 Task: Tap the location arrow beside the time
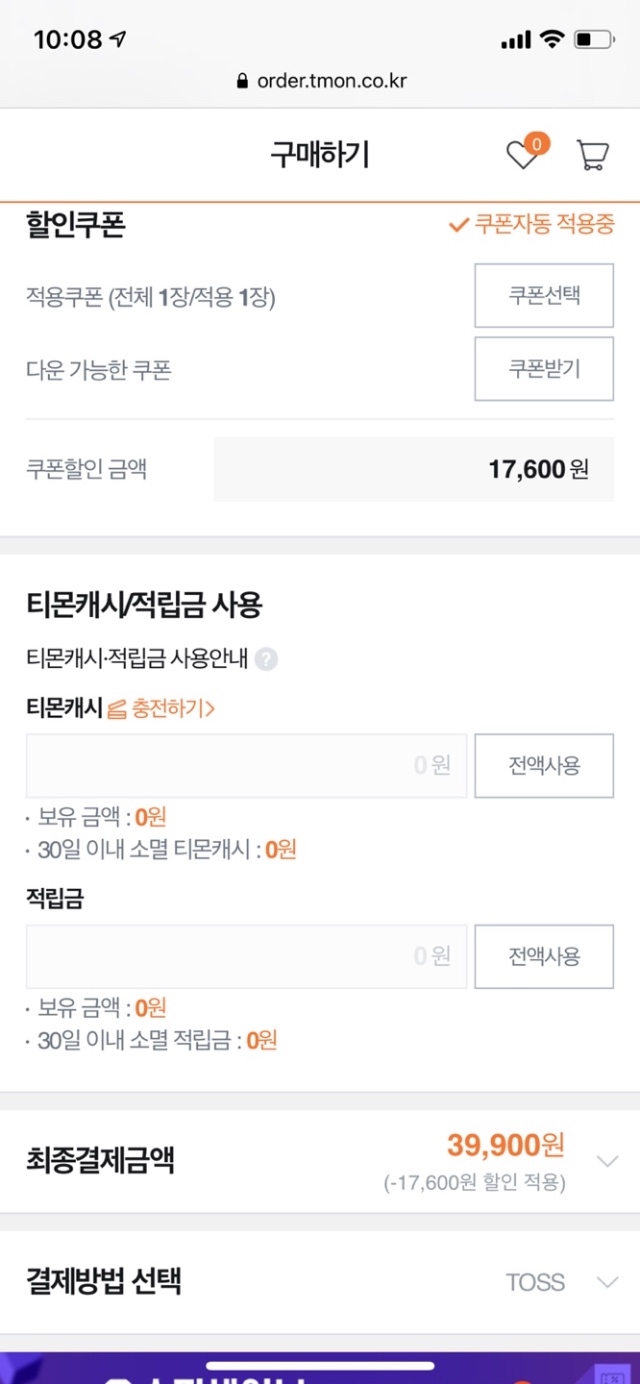tap(119, 40)
